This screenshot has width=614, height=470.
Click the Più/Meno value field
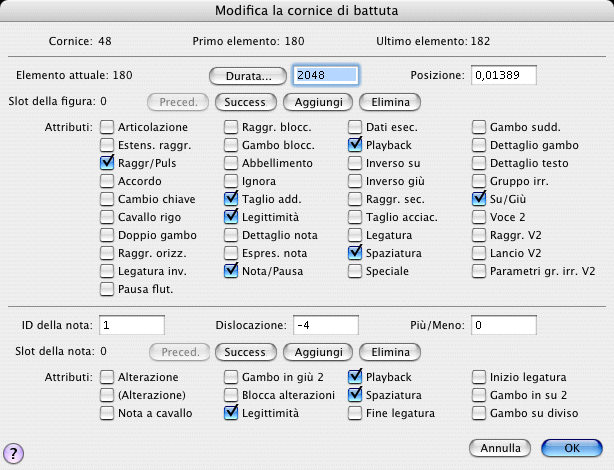(504, 325)
